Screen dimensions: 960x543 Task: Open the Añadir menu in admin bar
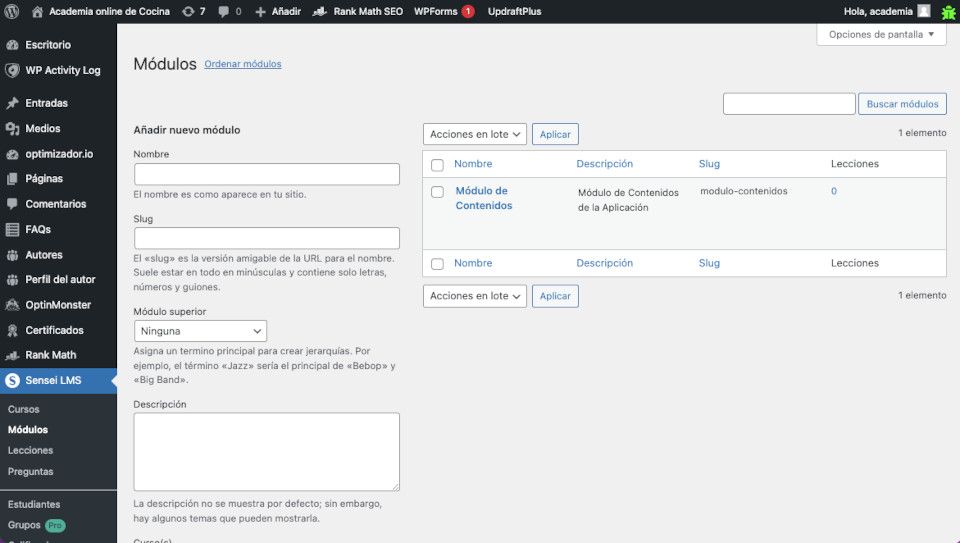tap(277, 12)
